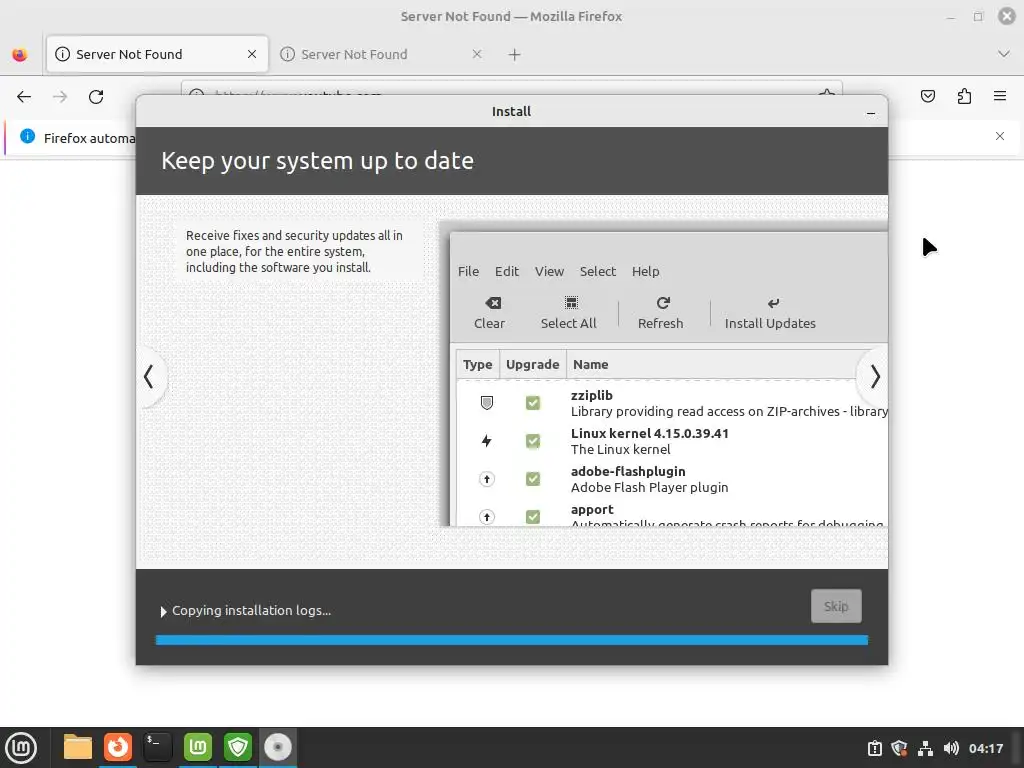
Task: Click the lightning type icon for Linux kernel
Action: point(487,441)
